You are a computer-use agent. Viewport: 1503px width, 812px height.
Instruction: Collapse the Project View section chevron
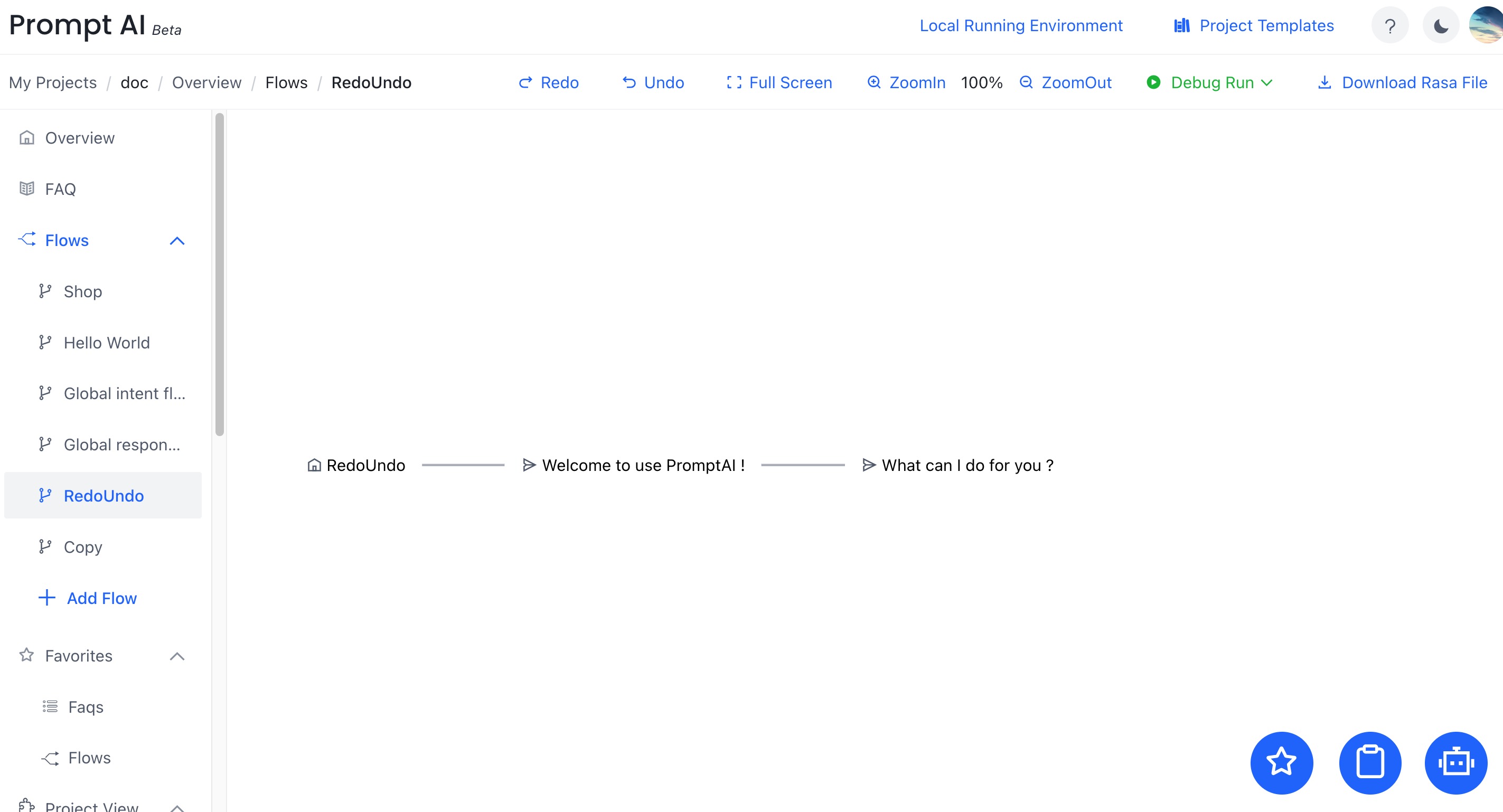click(177, 808)
